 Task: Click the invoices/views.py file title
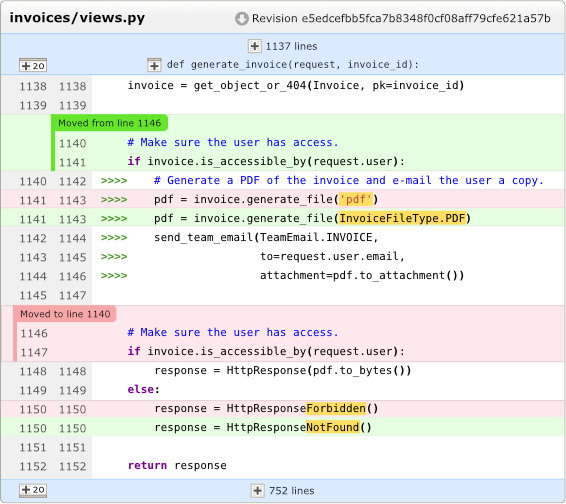click(x=77, y=18)
